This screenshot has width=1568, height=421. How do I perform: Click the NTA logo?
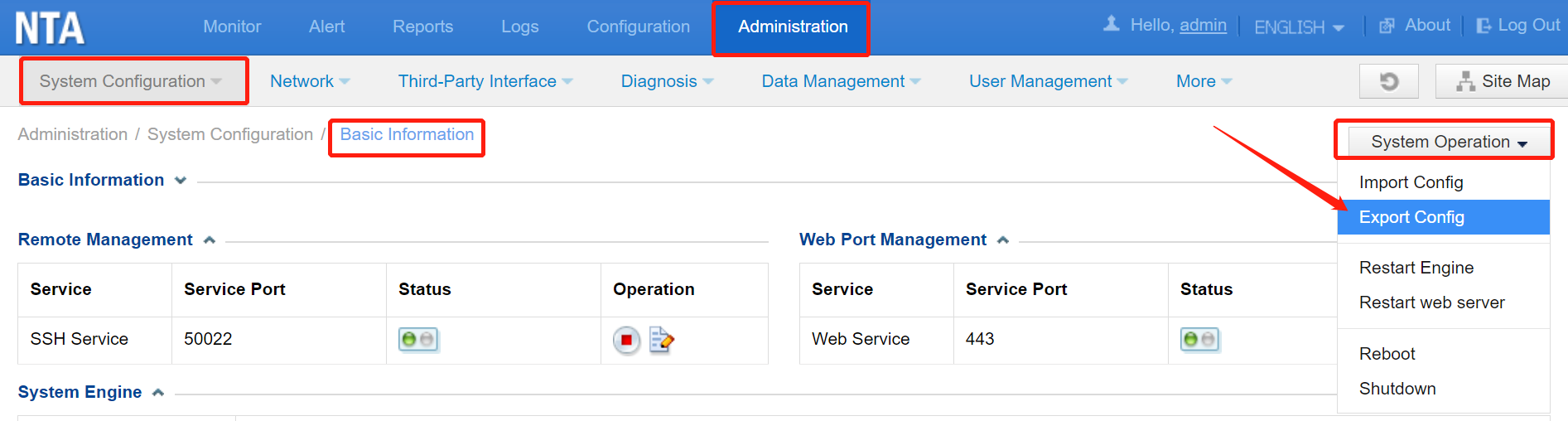50,28
